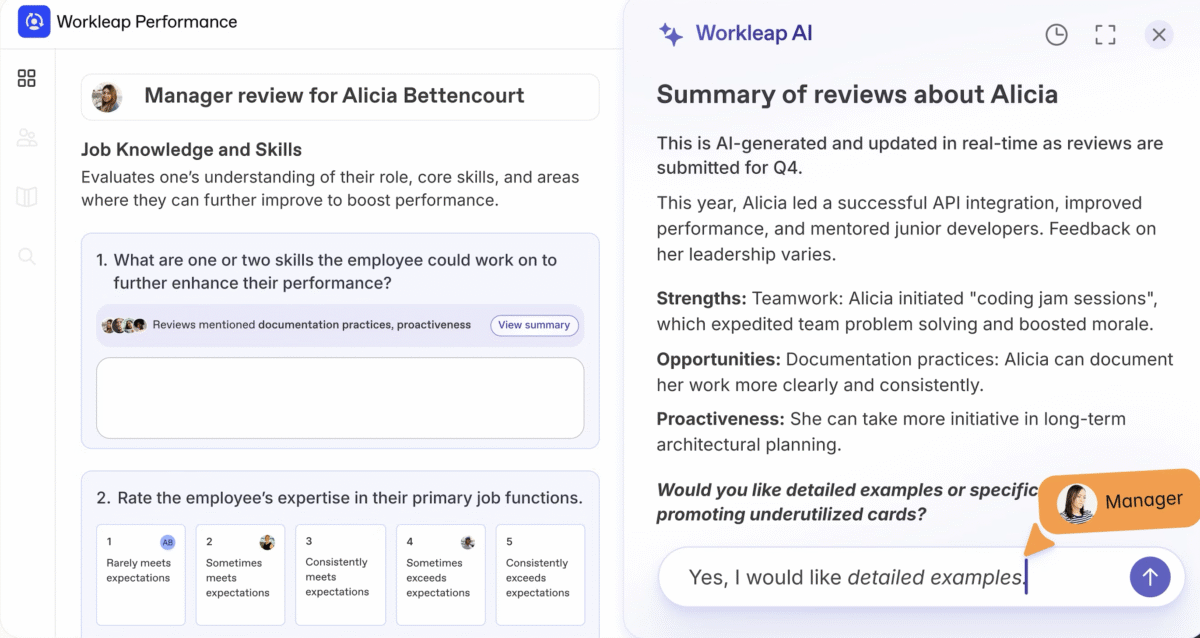The width and height of the screenshot is (1200, 638).
Task: Click the Workleap Performance logo icon
Action: tap(34, 21)
